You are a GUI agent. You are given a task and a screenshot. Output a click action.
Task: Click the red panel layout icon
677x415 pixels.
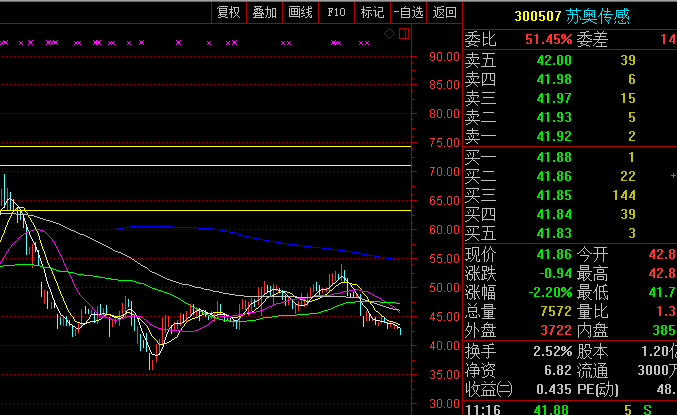tap(404, 33)
